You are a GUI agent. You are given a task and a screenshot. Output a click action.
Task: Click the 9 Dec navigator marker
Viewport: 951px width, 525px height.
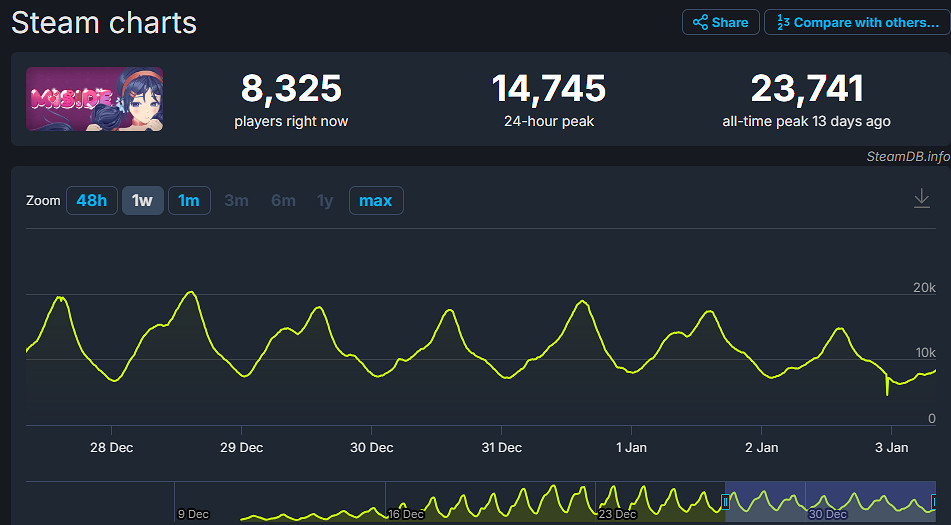click(x=193, y=514)
